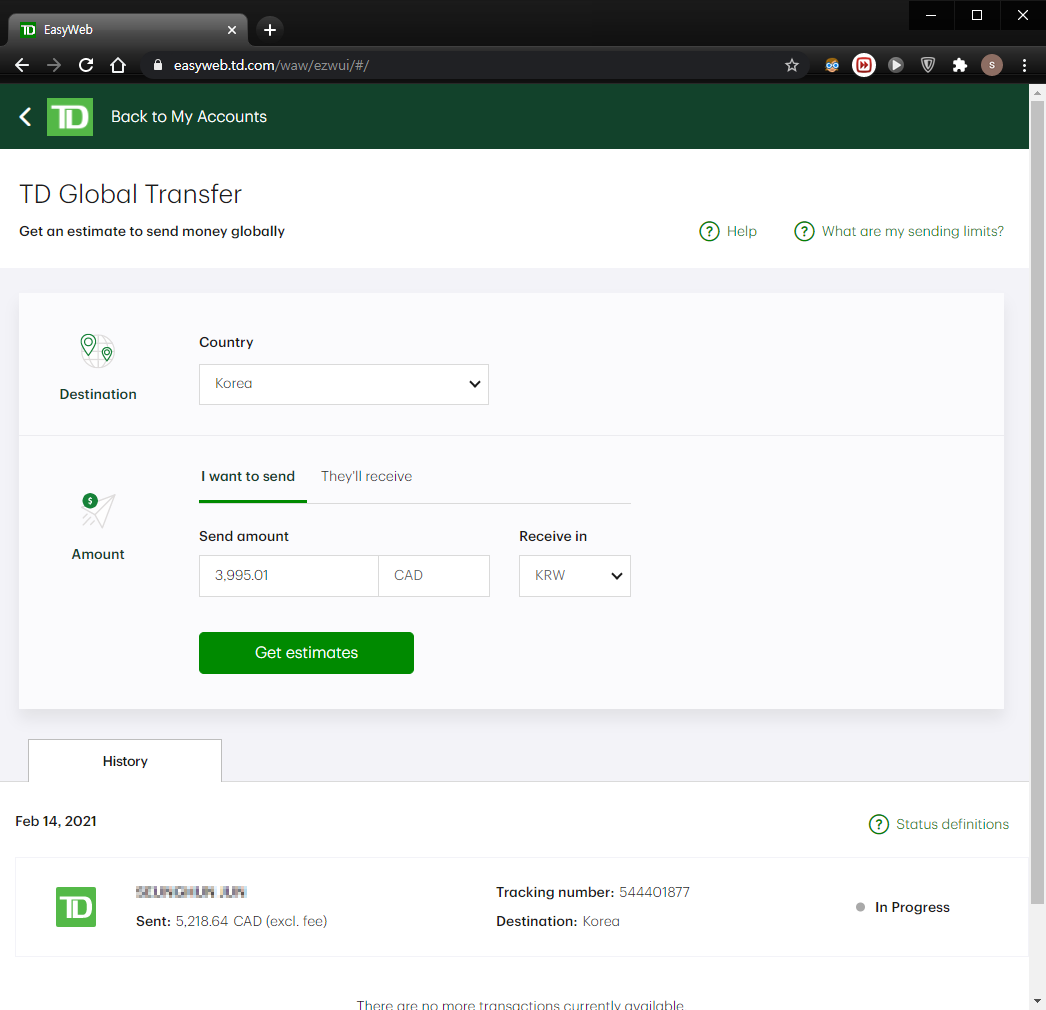This screenshot has width=1046, height=1010.
Task: Bookmark this page with the star icon
Action: pos(792,65)
